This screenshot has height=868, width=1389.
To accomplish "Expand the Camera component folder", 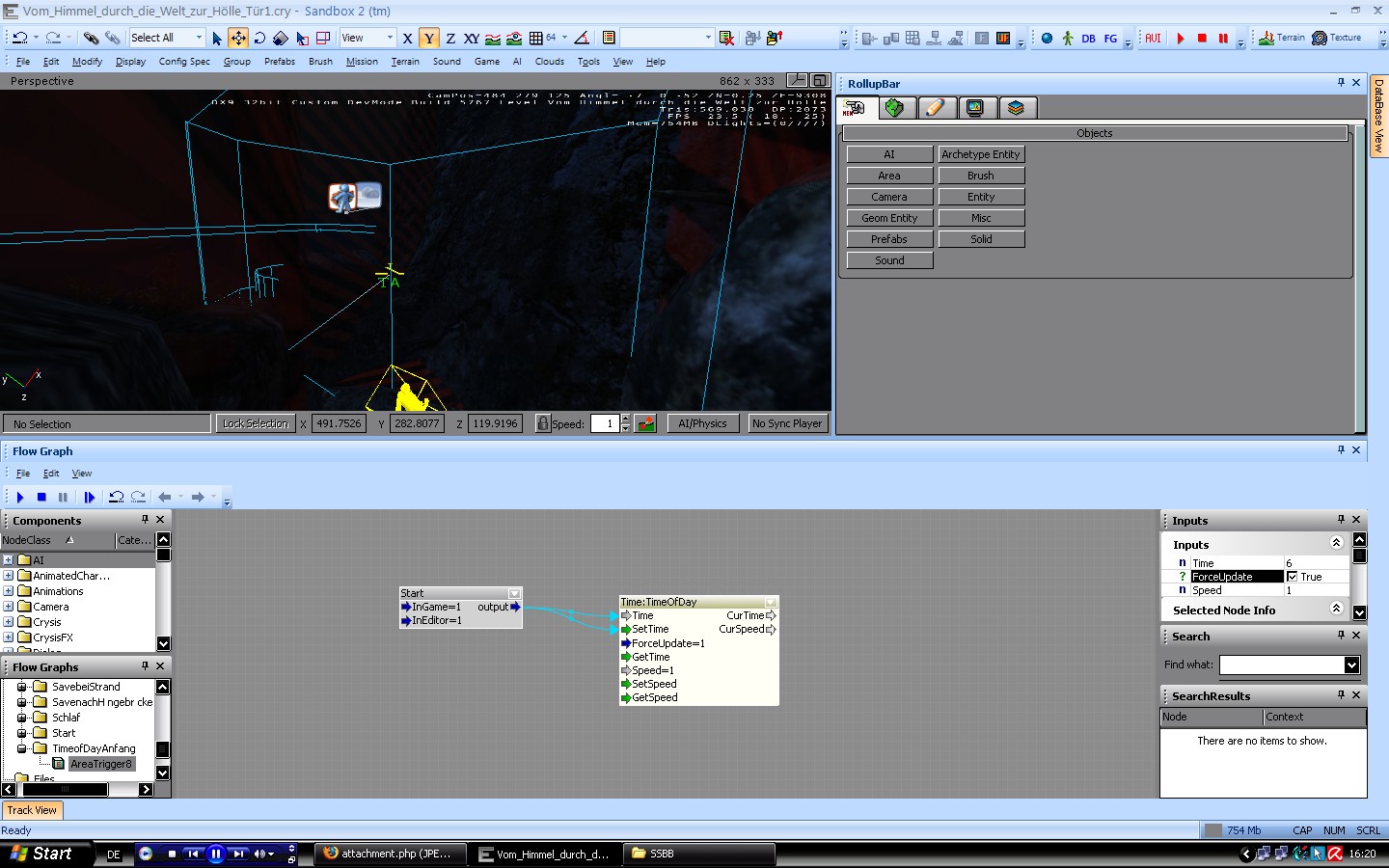I will [x=8, y=607].
